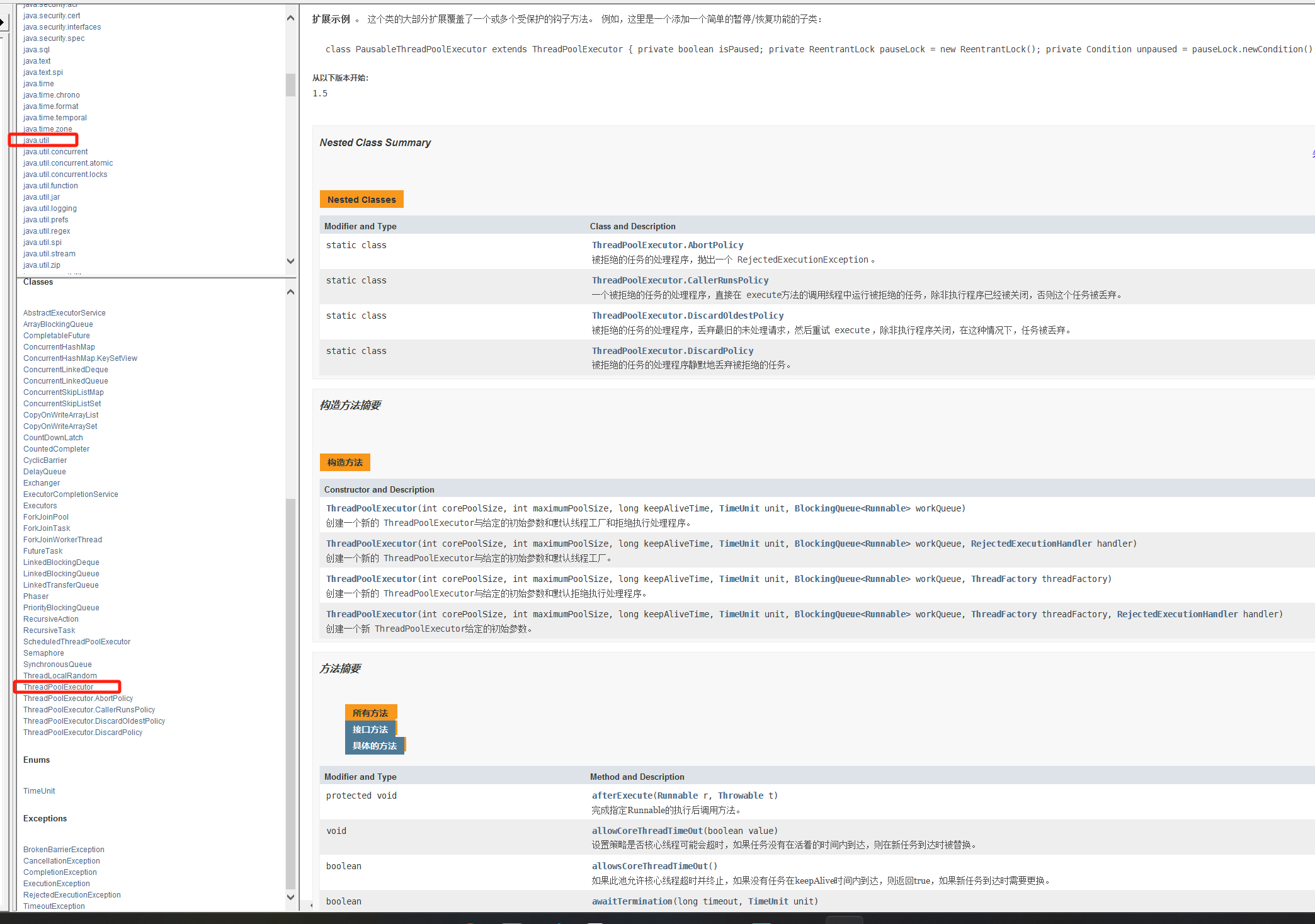Select the 所有方法 methods tab
The height and width of the screenshot is (924, 1315).
click(370, 713)
